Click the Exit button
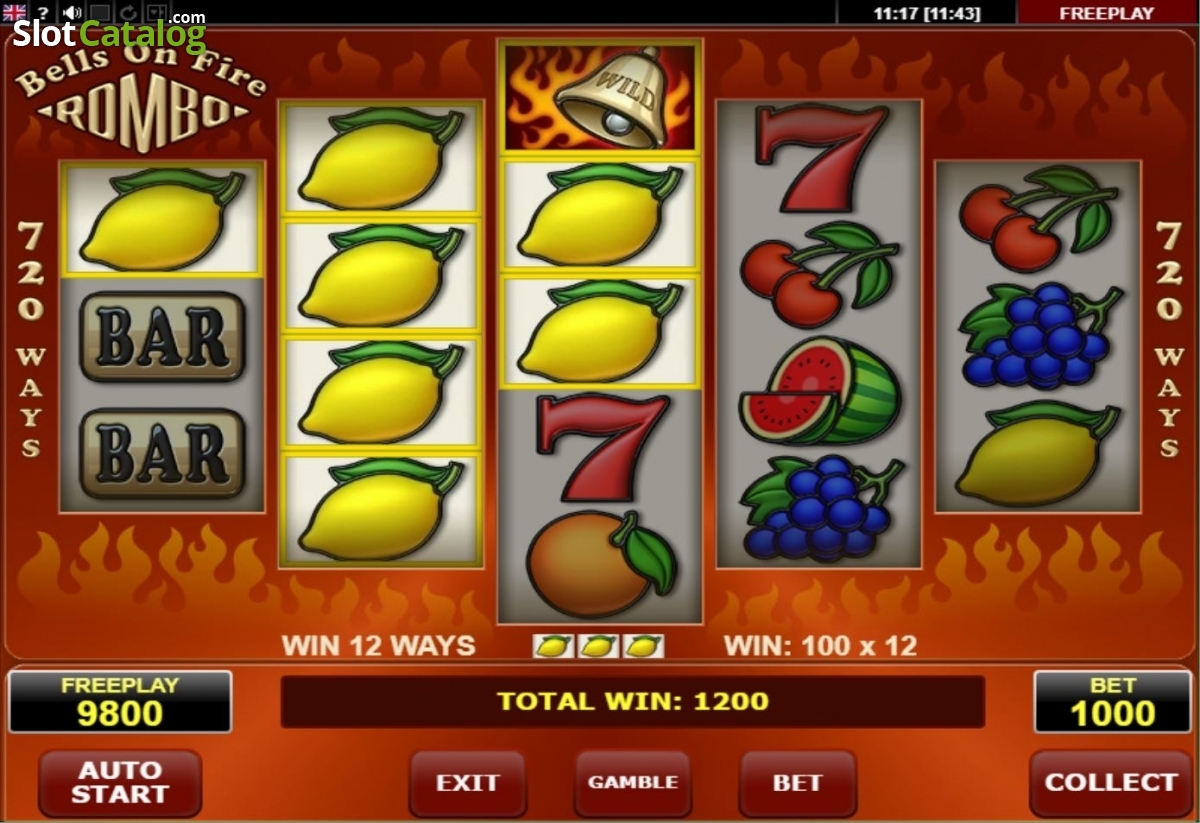Viewport: 1200px width, 823px height. [x=467, y=782]
